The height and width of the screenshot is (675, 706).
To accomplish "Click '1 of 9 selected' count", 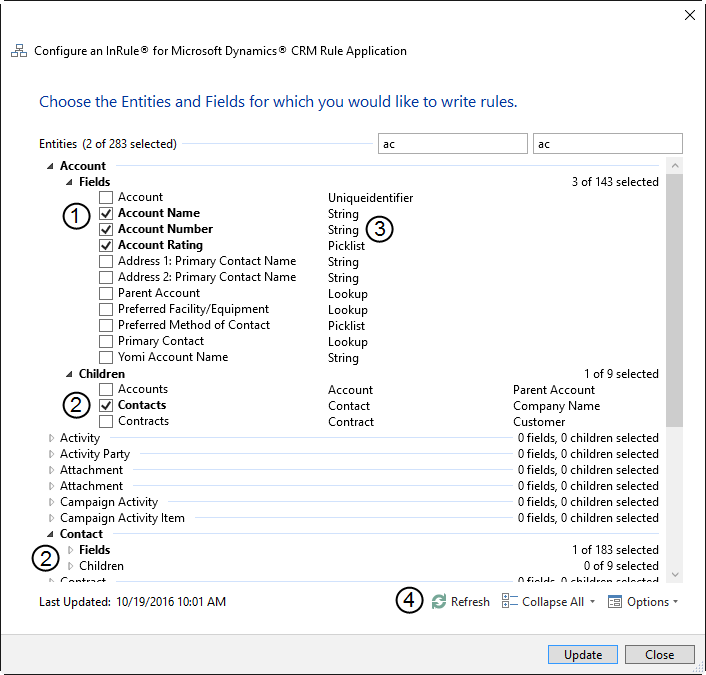I will click(x=621, y=374).
